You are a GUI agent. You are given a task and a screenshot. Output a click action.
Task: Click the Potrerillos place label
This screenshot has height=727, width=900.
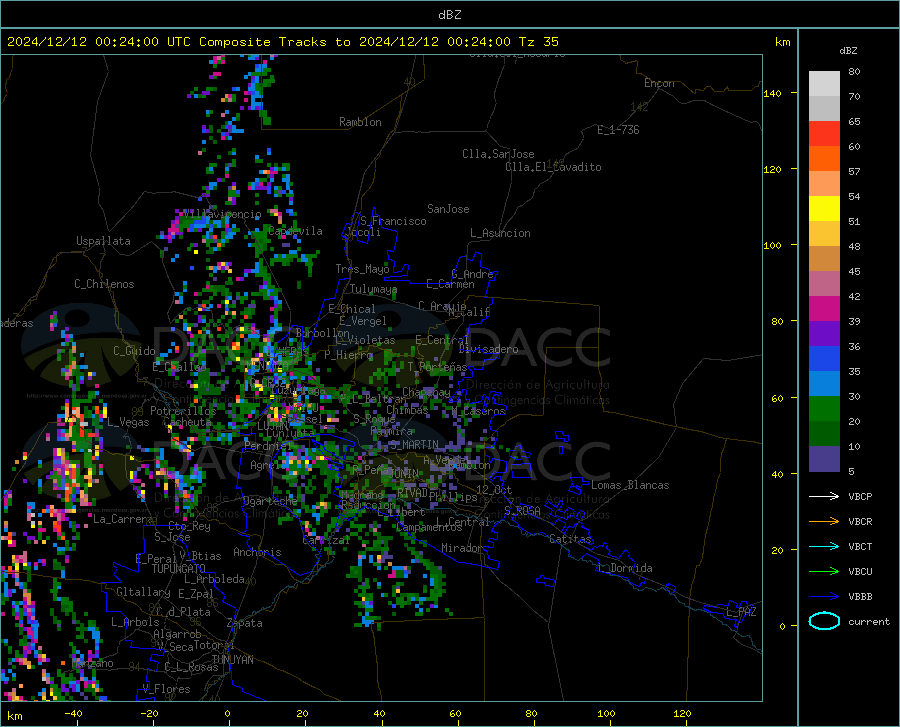[183, 411]
